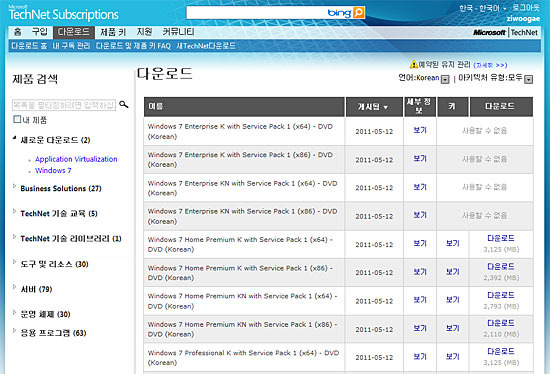Viewport: 550px width, 374px height.
Task: View details for Home Premium K (x86)
Action: tap(420, 272)
